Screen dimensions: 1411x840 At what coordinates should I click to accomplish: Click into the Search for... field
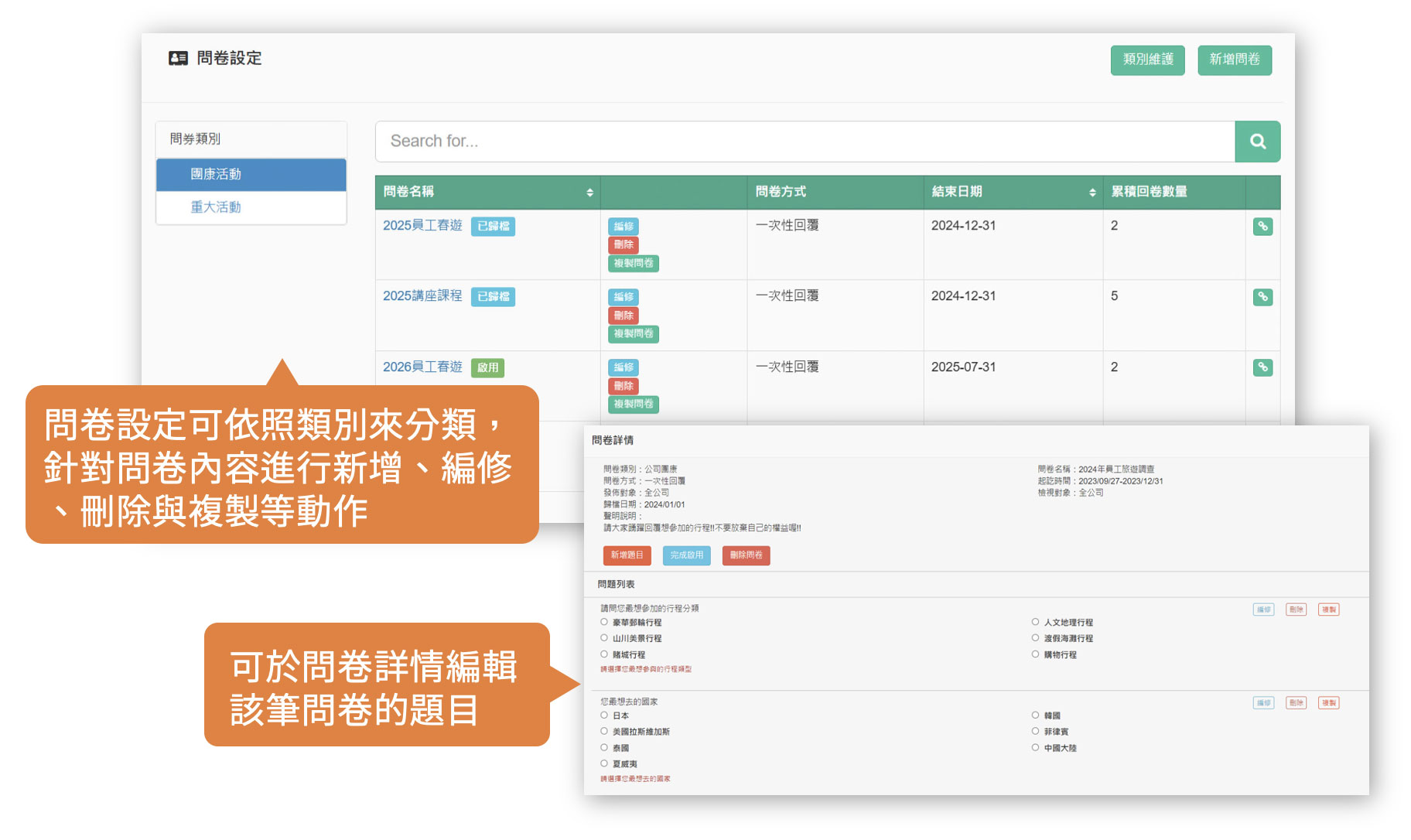pyautogui.click(x=805, y=142)
